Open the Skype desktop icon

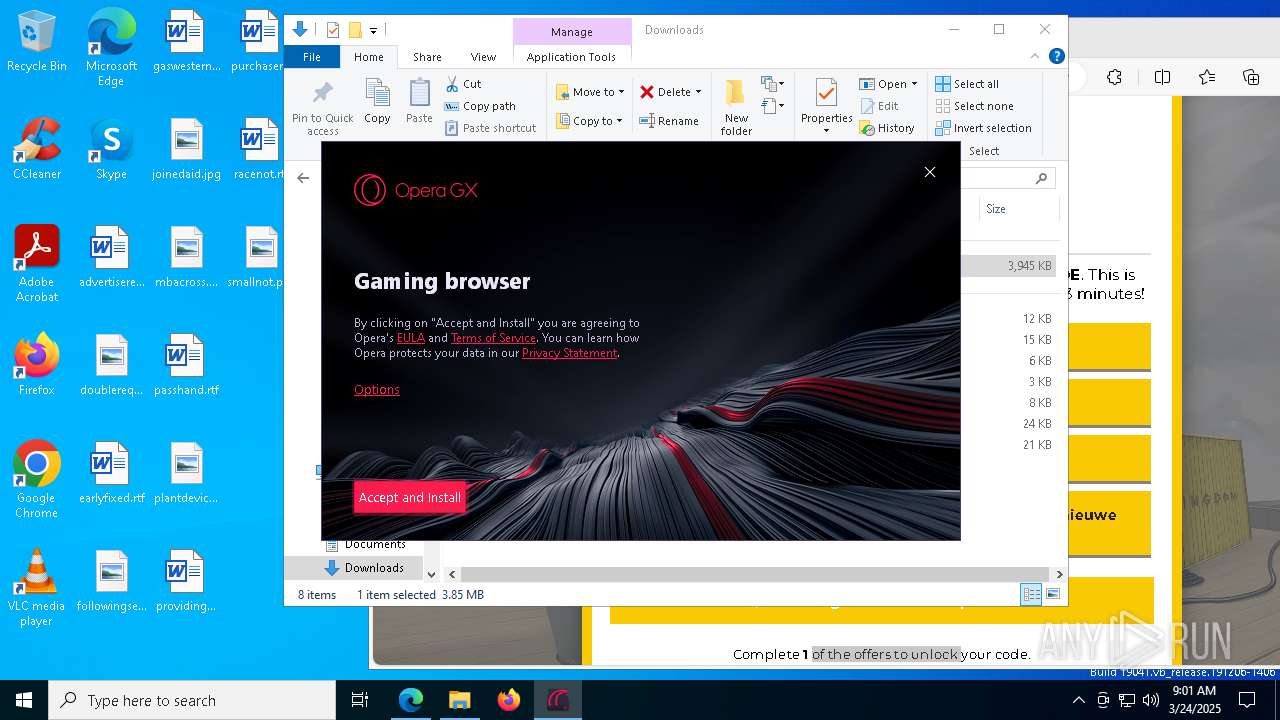pyautogui.click(x=111, y=148)
